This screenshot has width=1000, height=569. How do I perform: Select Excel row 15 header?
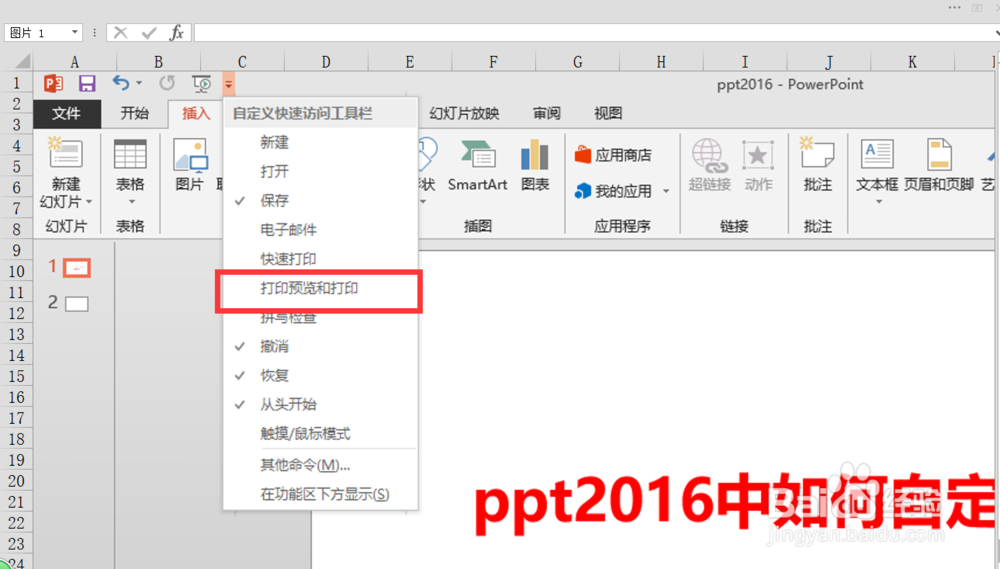click(17, 376)
